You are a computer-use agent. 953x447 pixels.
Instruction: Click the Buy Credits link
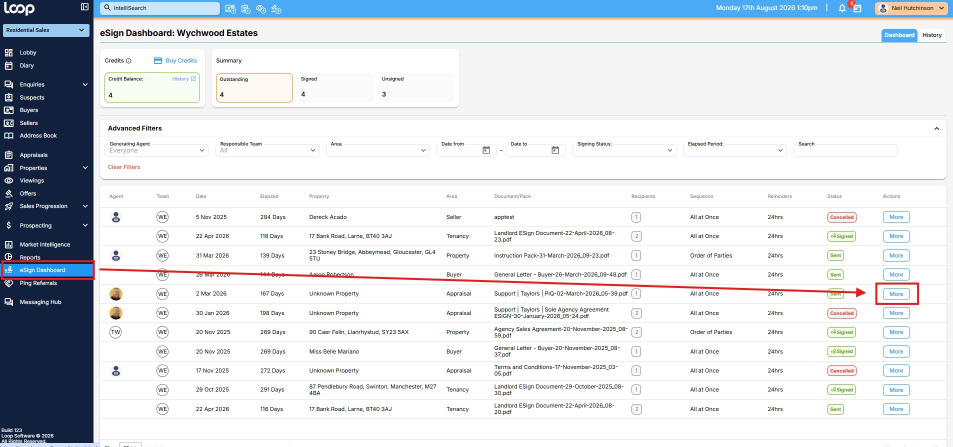[x=176, y=61]
